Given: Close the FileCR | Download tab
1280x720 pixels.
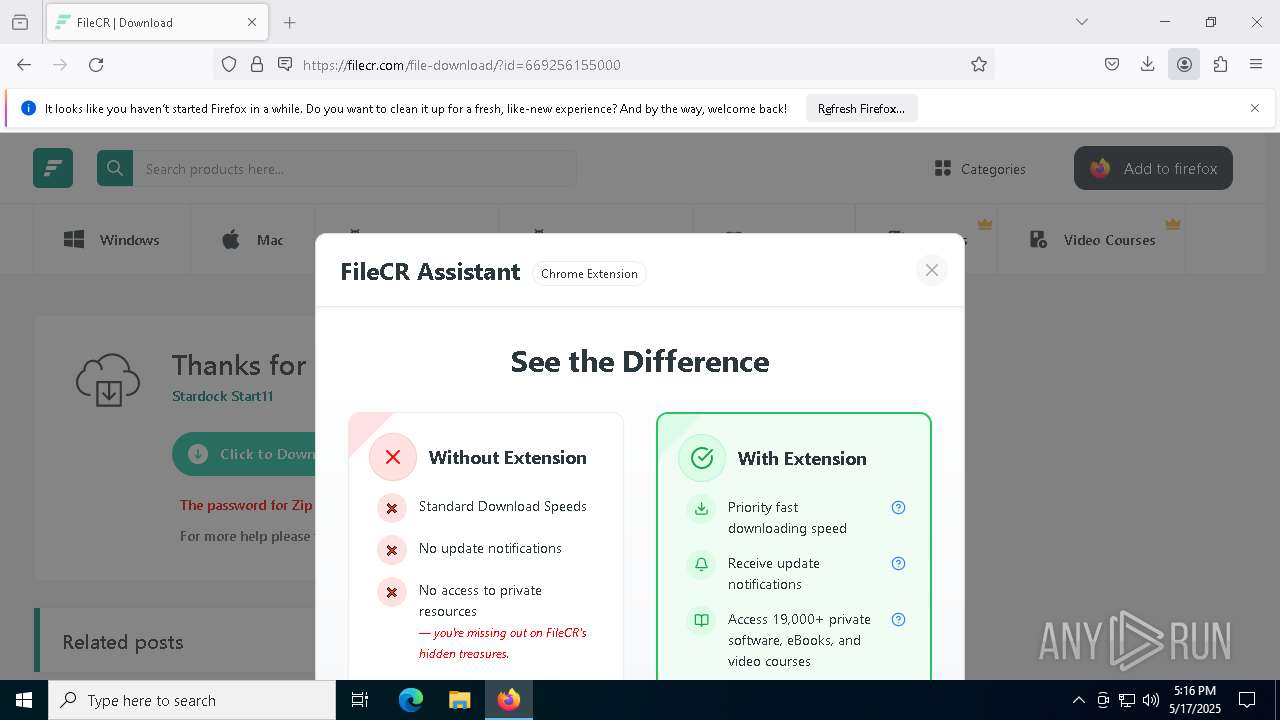Looking at the screenshot, I should (x=252, y=22).
